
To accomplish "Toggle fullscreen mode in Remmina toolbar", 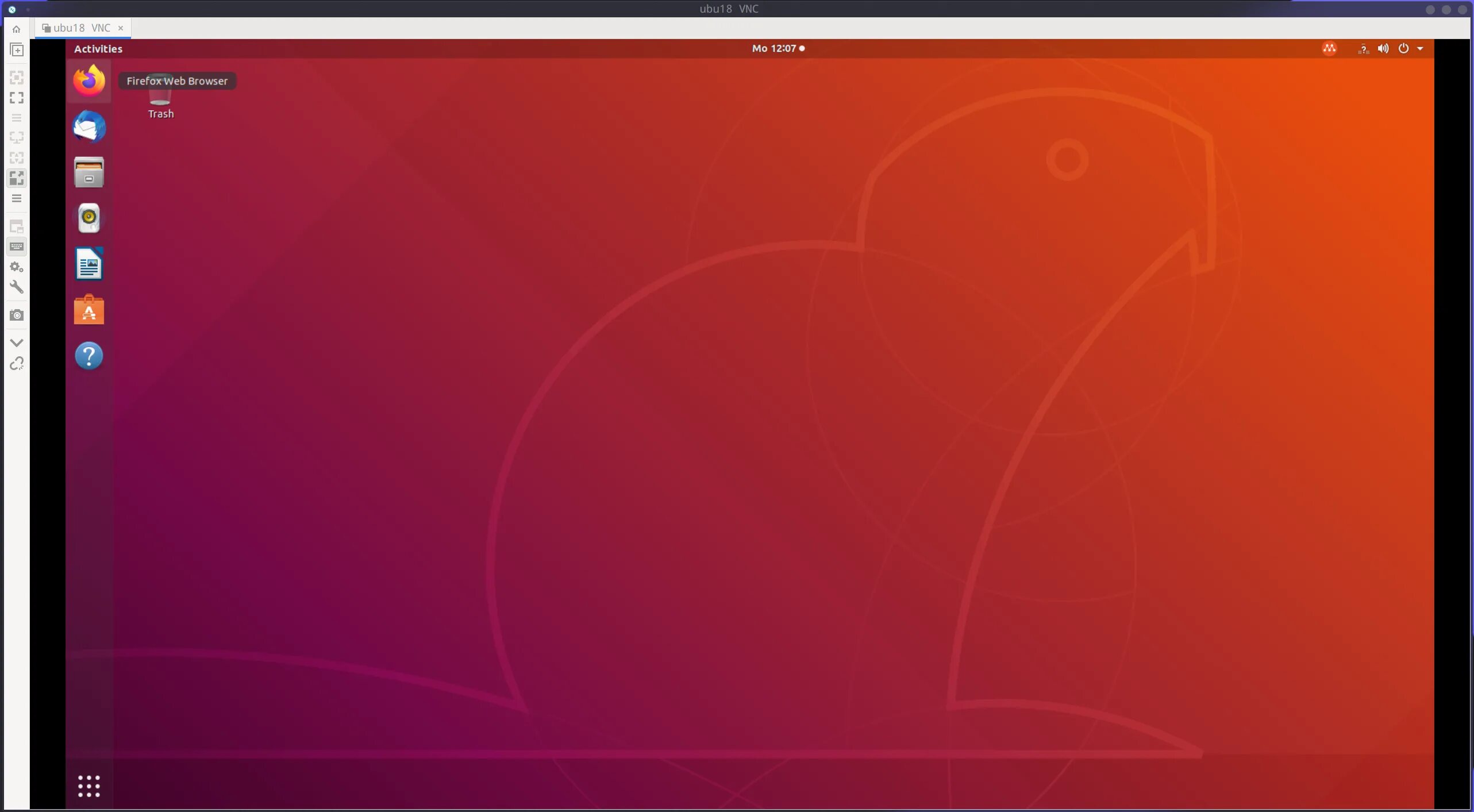I will [x=17, y=98].
